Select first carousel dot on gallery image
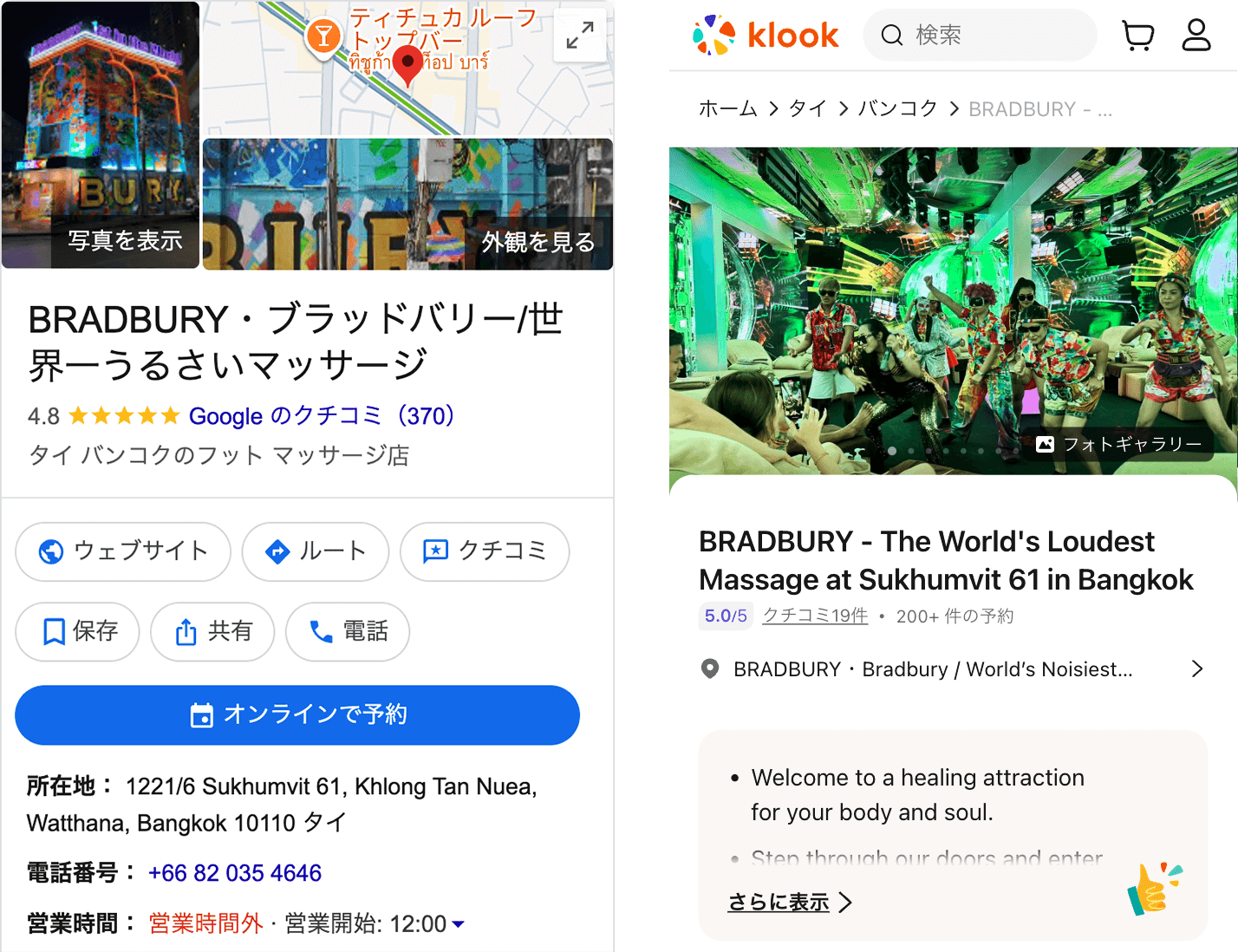Viewport: 1238px width, 952px height. click(892, 451)
